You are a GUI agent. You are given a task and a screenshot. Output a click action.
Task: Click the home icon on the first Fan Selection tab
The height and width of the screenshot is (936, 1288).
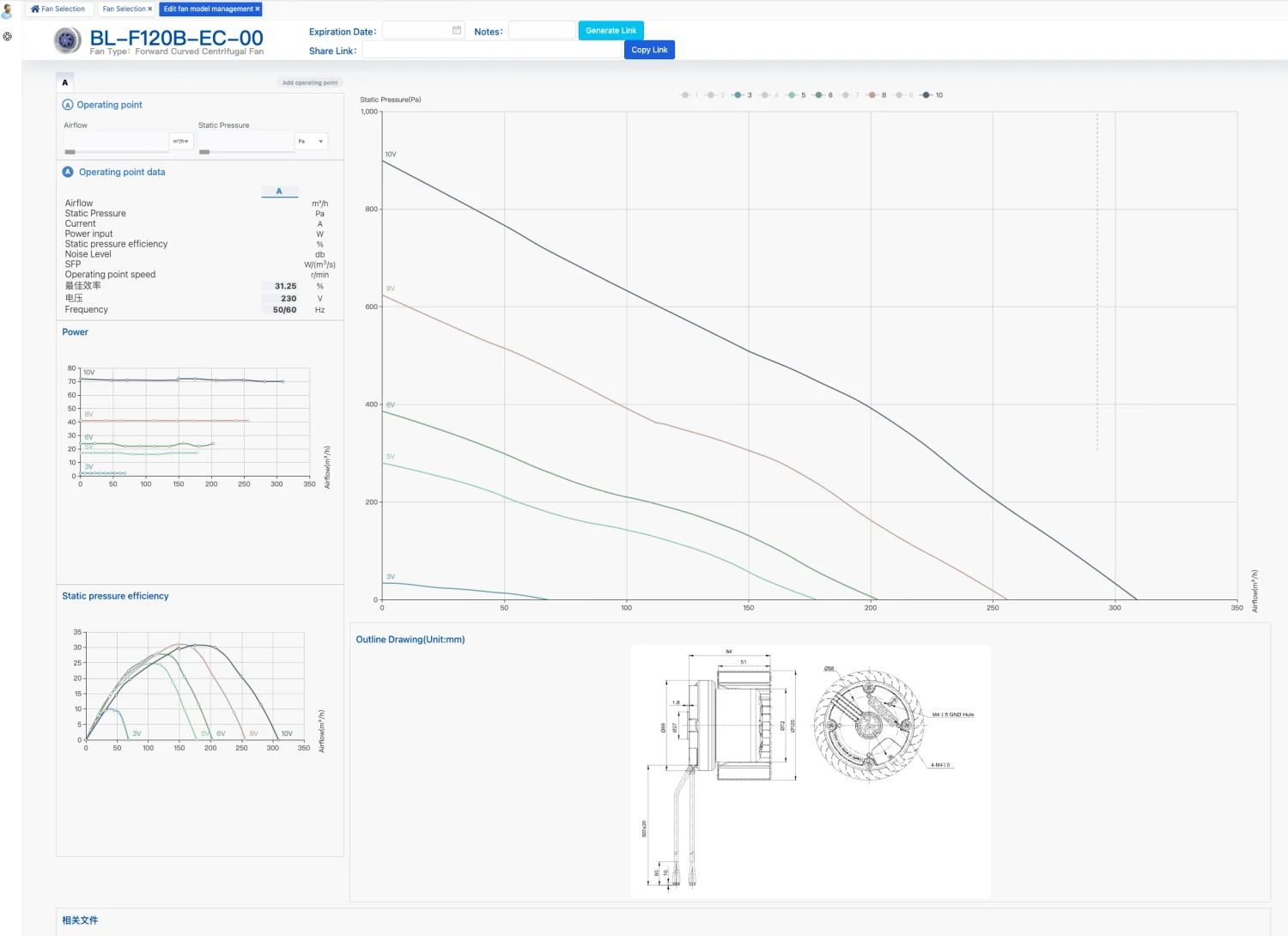point(35,9)
